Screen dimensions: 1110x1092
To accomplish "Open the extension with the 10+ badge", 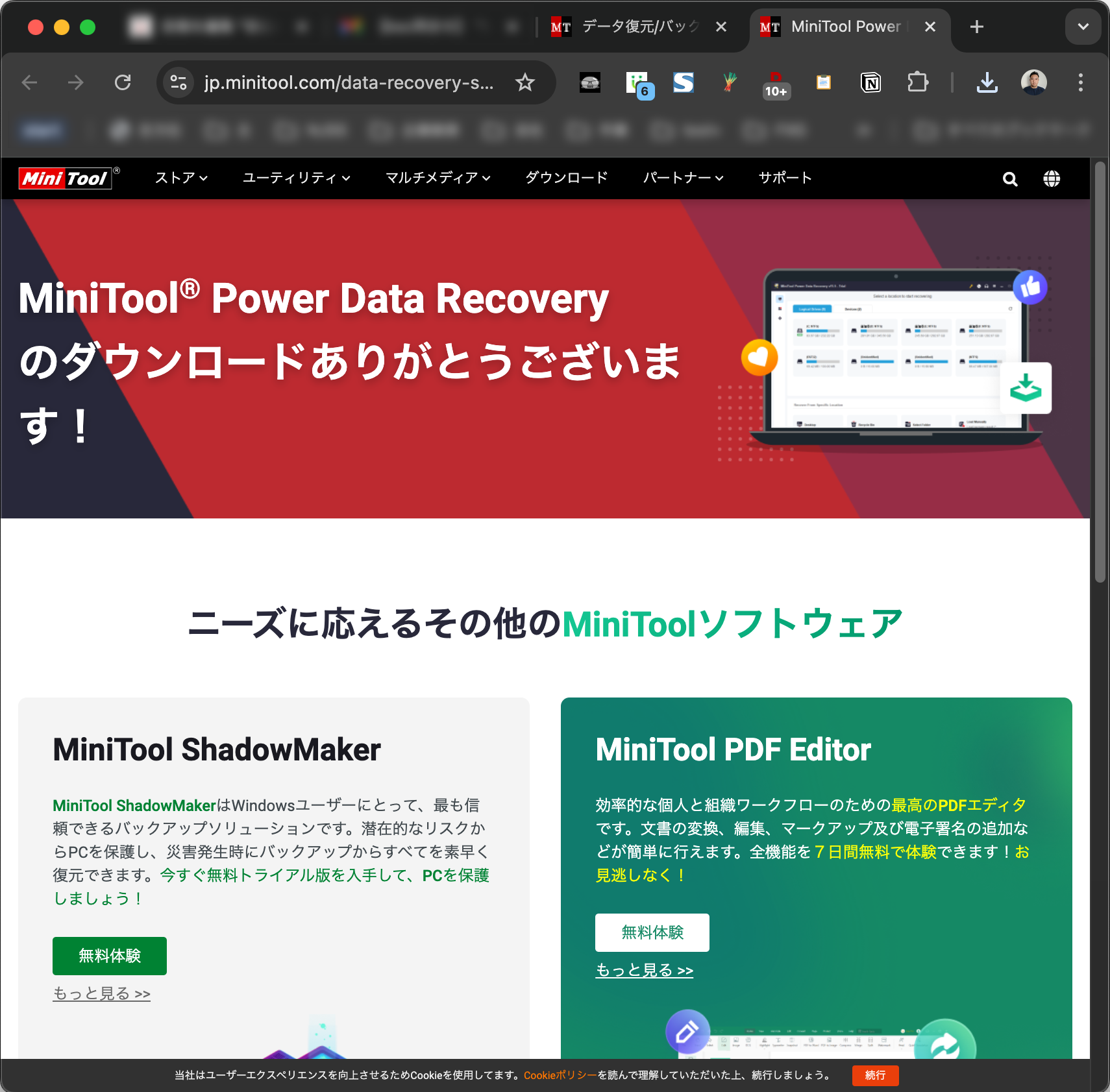I will click(776, 84).
